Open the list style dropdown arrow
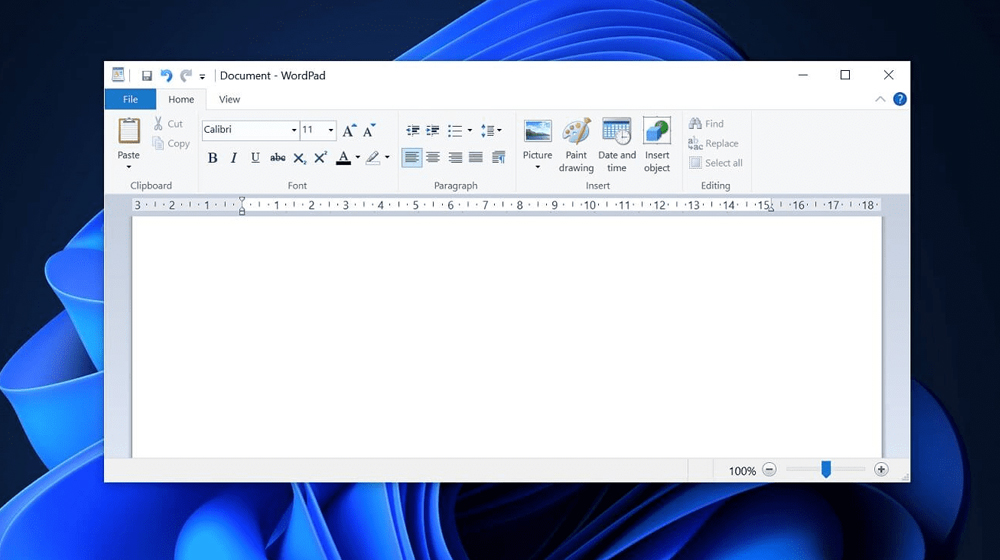The width and height of the screenshot is (1000, 560). [x=470, y=131]
